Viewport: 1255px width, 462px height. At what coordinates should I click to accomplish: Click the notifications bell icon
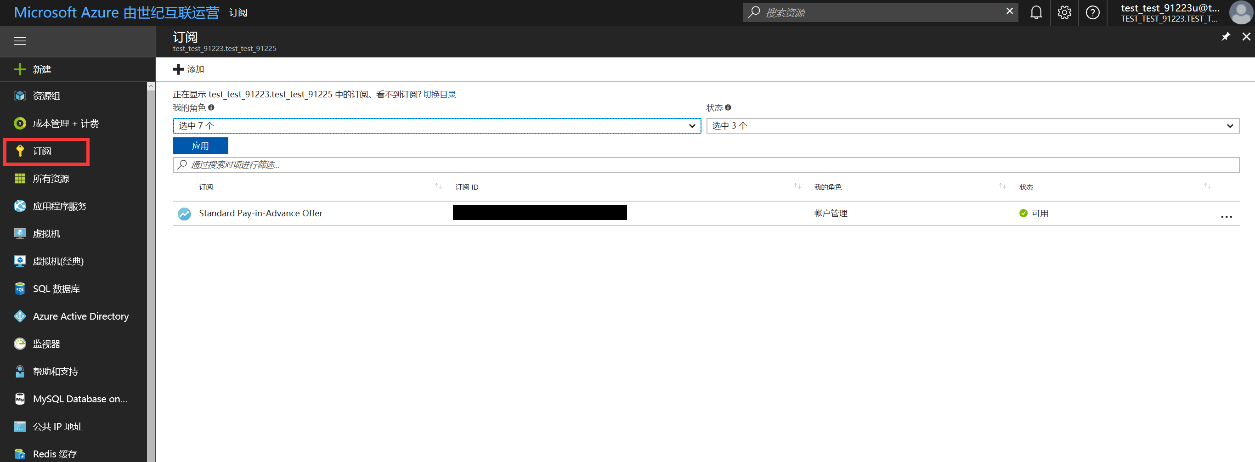[1036, 12]
